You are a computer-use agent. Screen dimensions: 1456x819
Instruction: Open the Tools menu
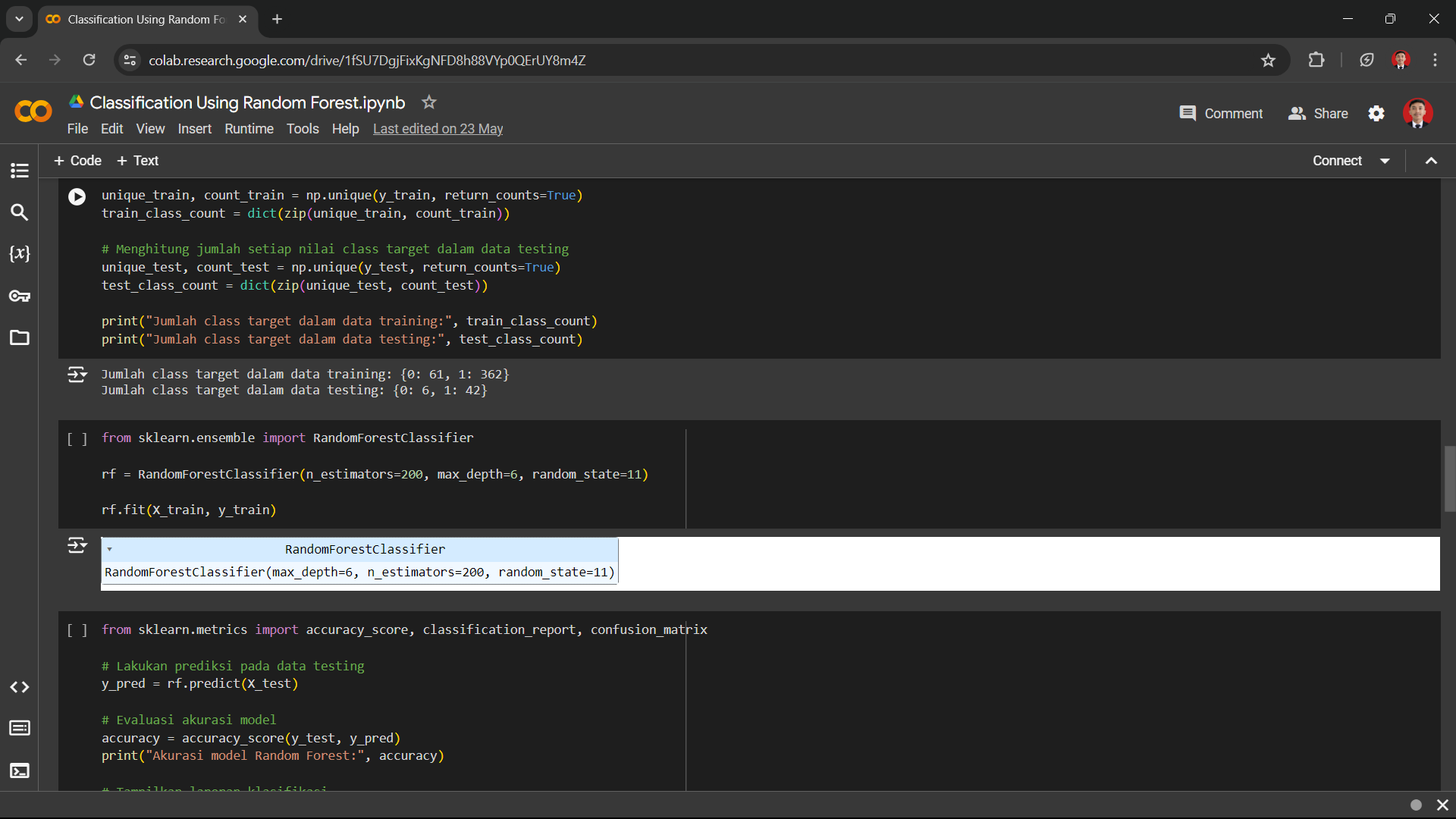tap(303, 129)
